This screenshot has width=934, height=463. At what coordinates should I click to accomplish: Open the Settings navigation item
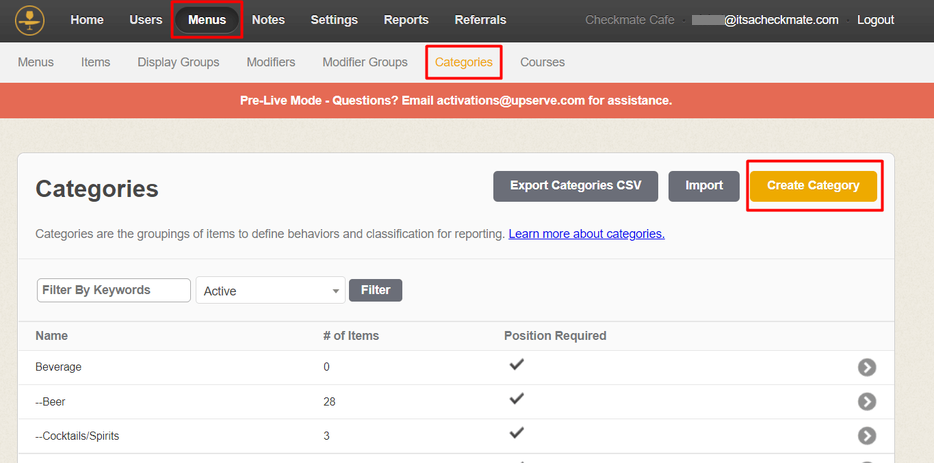click(x=334, y=20)
